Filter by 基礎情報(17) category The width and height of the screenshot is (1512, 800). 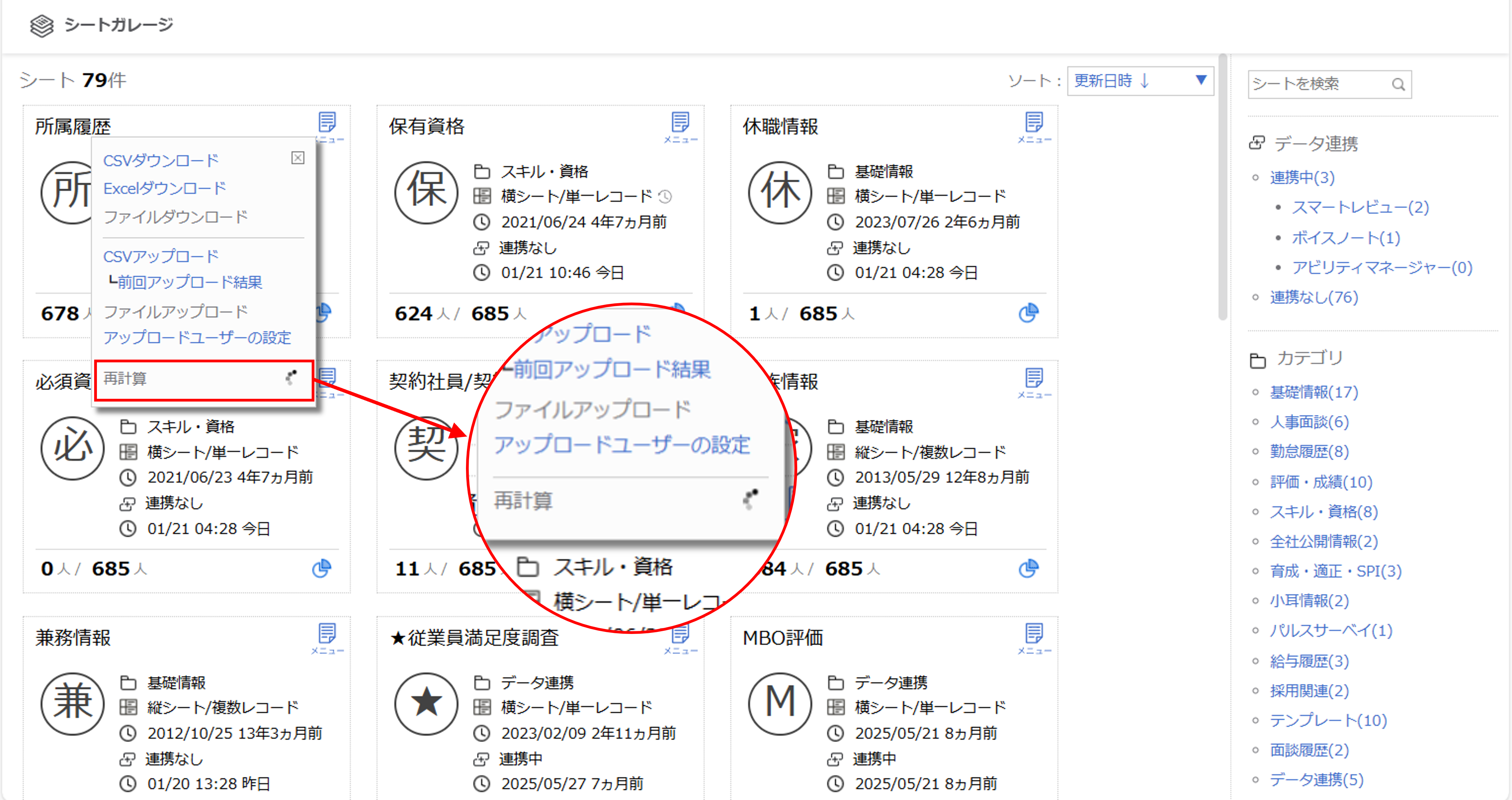click(1314, 392)
